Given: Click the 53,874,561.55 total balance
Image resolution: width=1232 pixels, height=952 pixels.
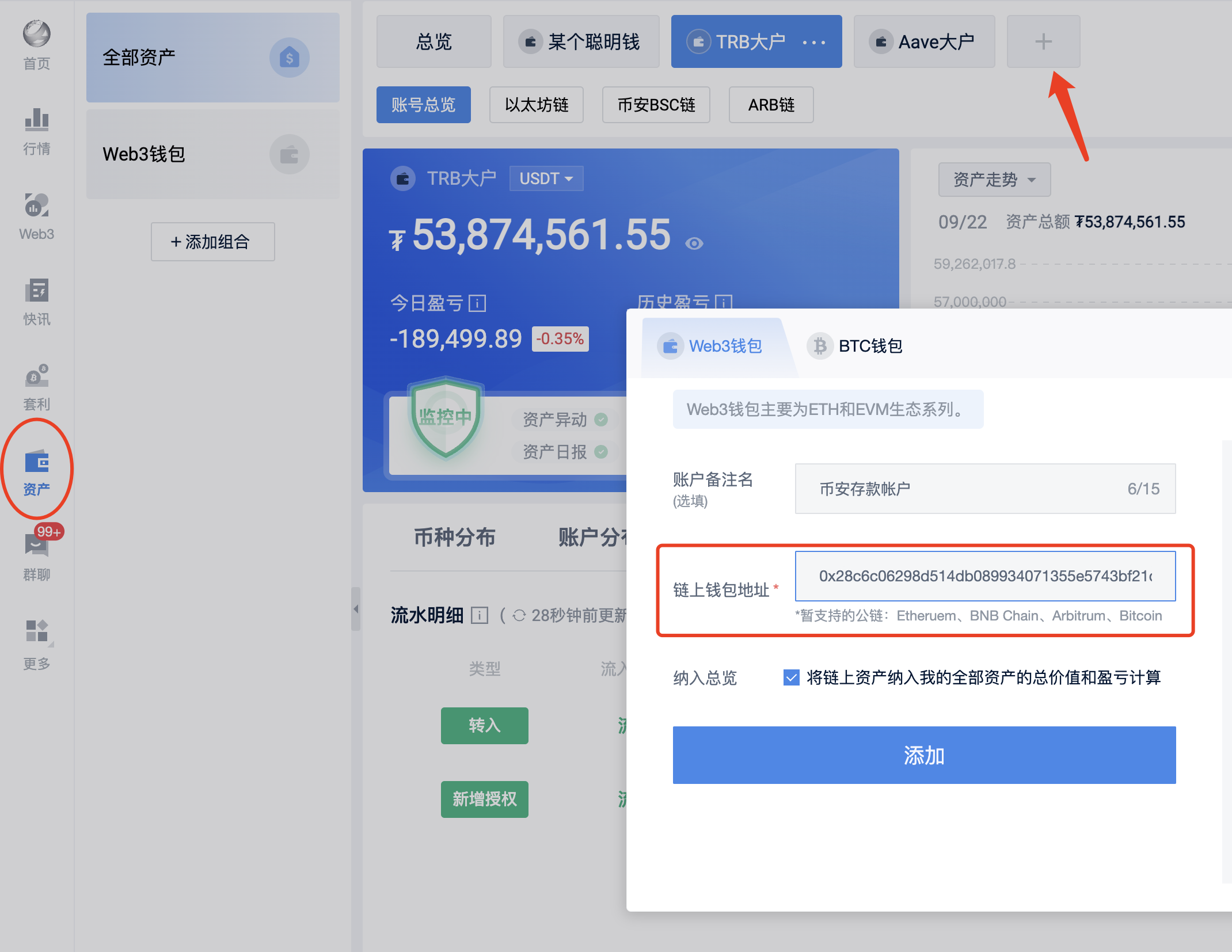Looking at the screenshot, I should pos(541,235).
